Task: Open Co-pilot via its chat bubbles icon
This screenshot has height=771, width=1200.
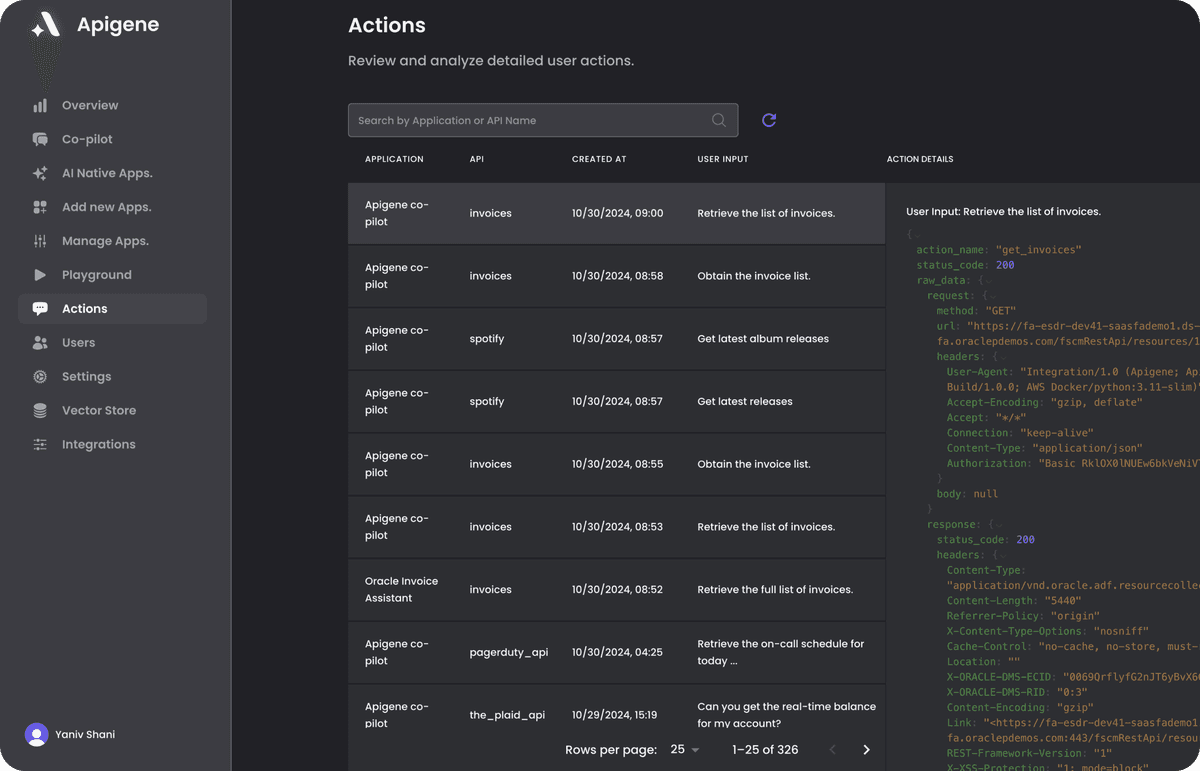Action: tap(40, 140)
